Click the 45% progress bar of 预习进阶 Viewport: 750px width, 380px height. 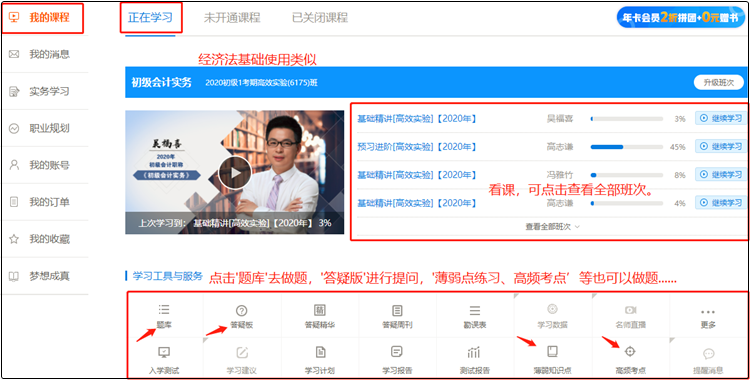[627, 147]
